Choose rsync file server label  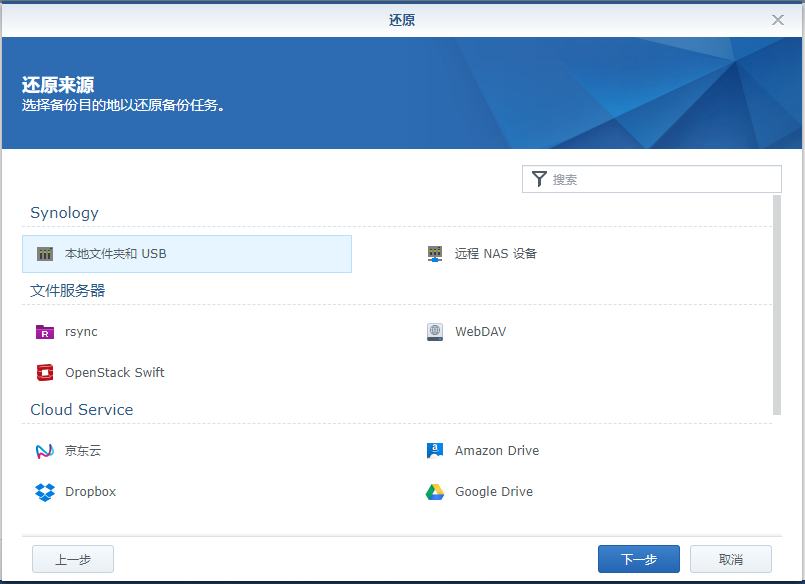point(81,332)
